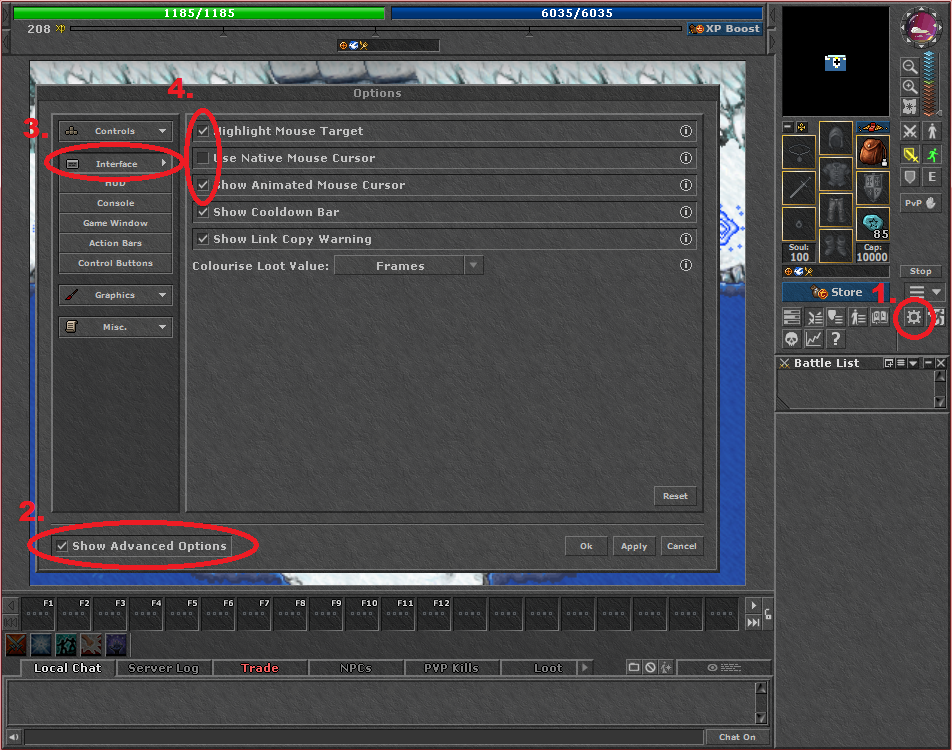The image size is (952, 750).
Task: Open the options gear icon
Action: (913, 318)
